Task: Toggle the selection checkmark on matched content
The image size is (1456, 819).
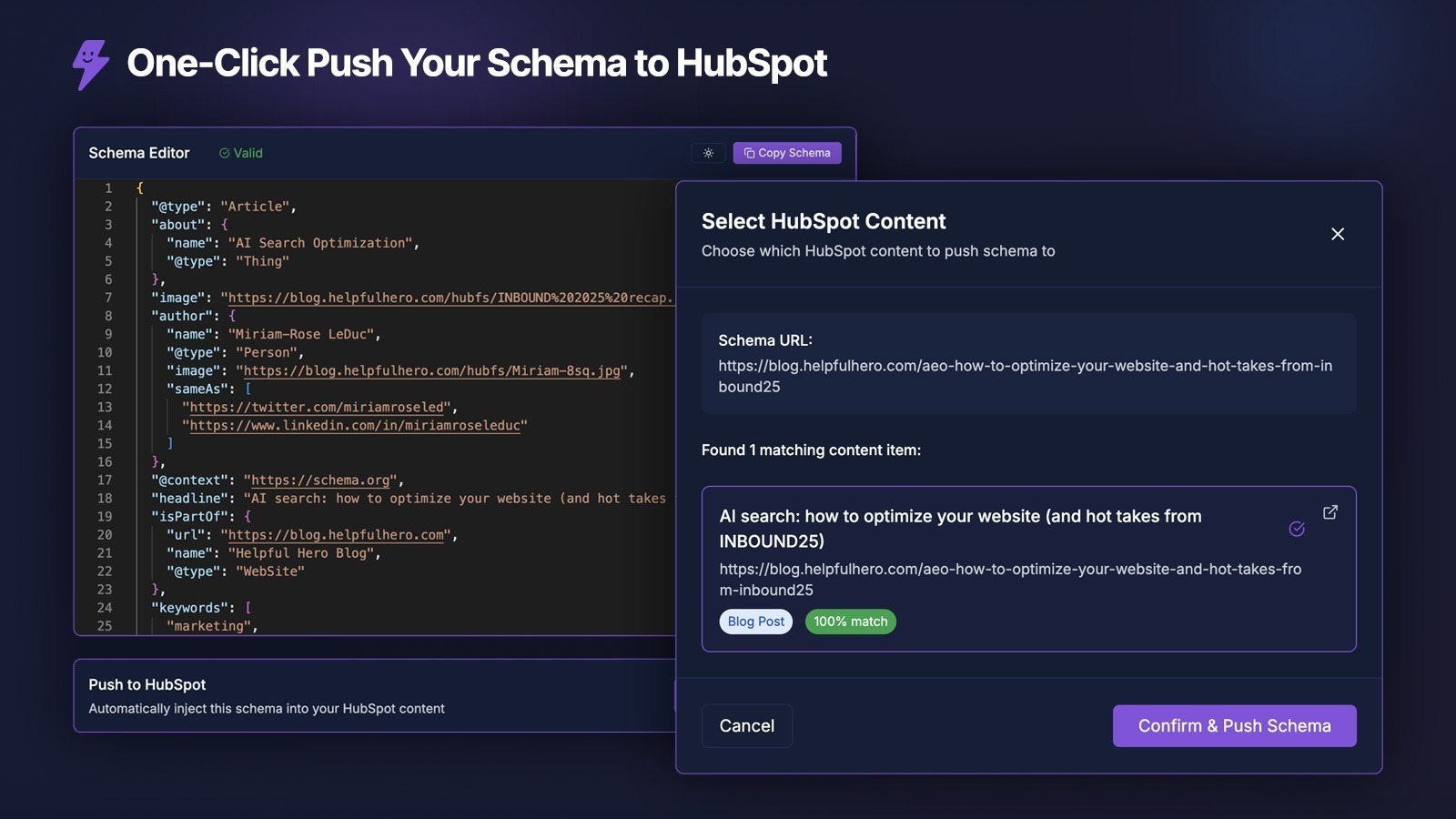Action: pos(1297,529)
